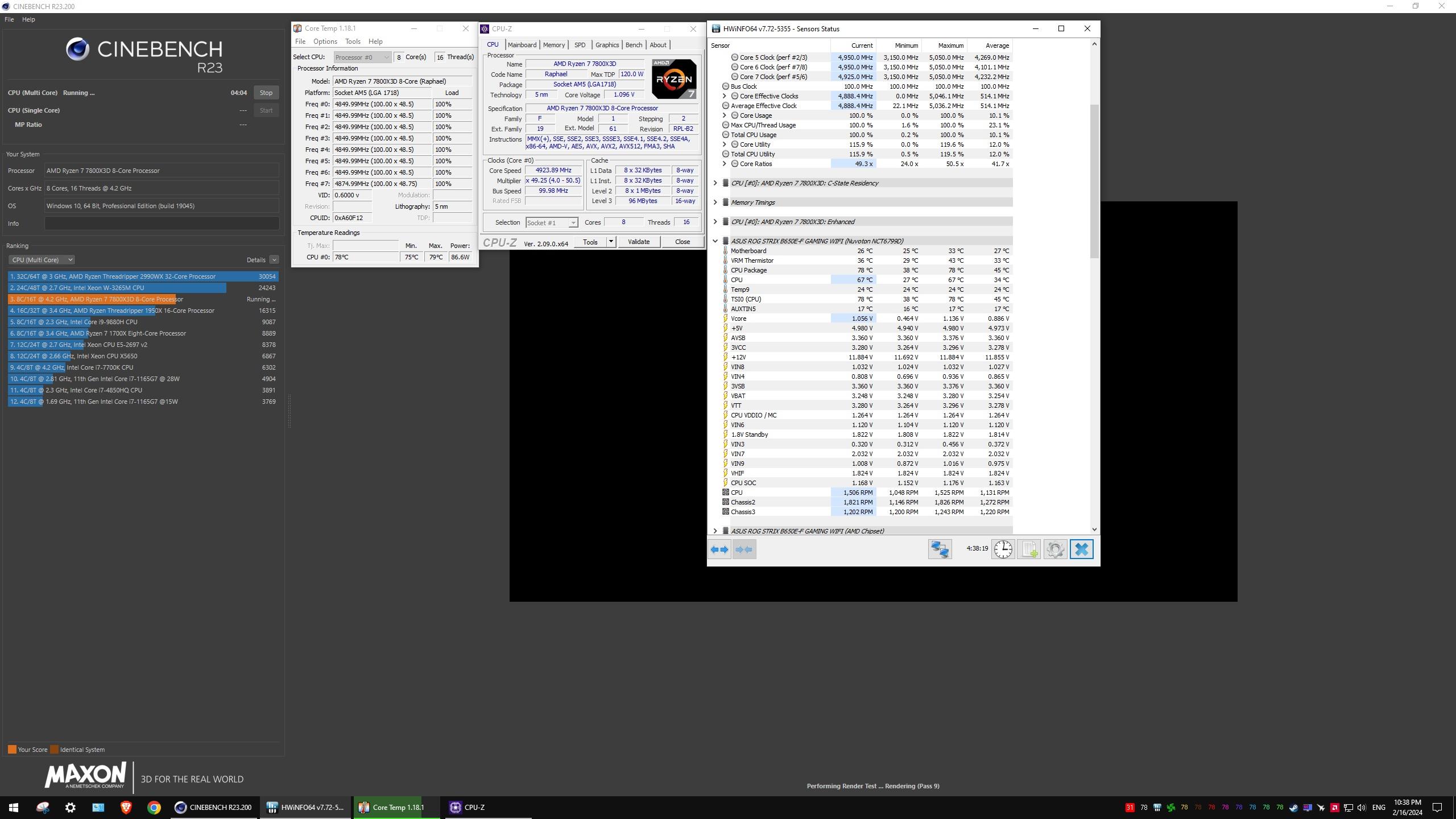
Task: Open CPU-Z Tools dropdown arrow
Action: (611, 242)
